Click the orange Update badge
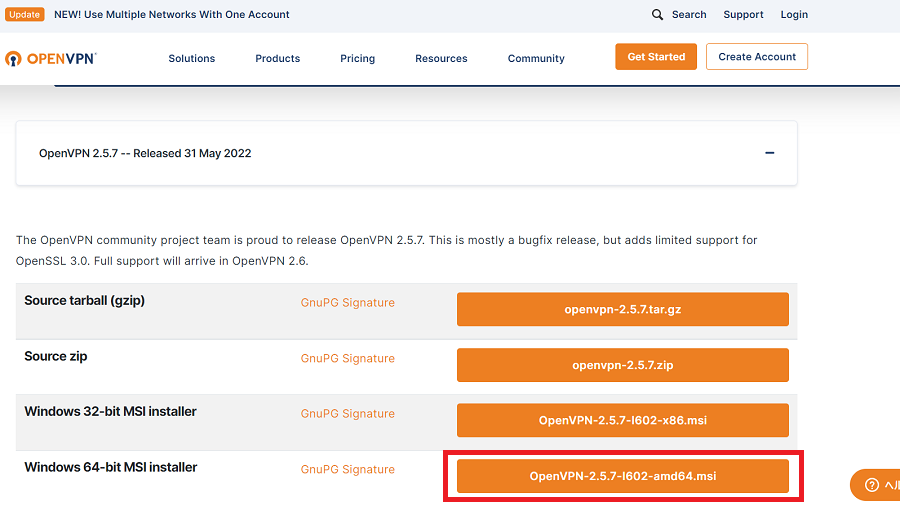900x506 pixels. pos(25,15)
